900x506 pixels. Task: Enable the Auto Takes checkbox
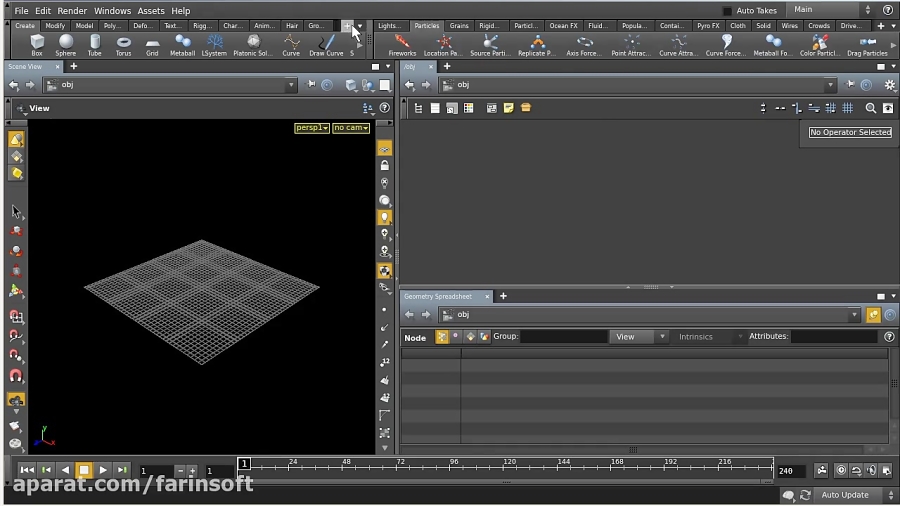(x=727, y=10)
